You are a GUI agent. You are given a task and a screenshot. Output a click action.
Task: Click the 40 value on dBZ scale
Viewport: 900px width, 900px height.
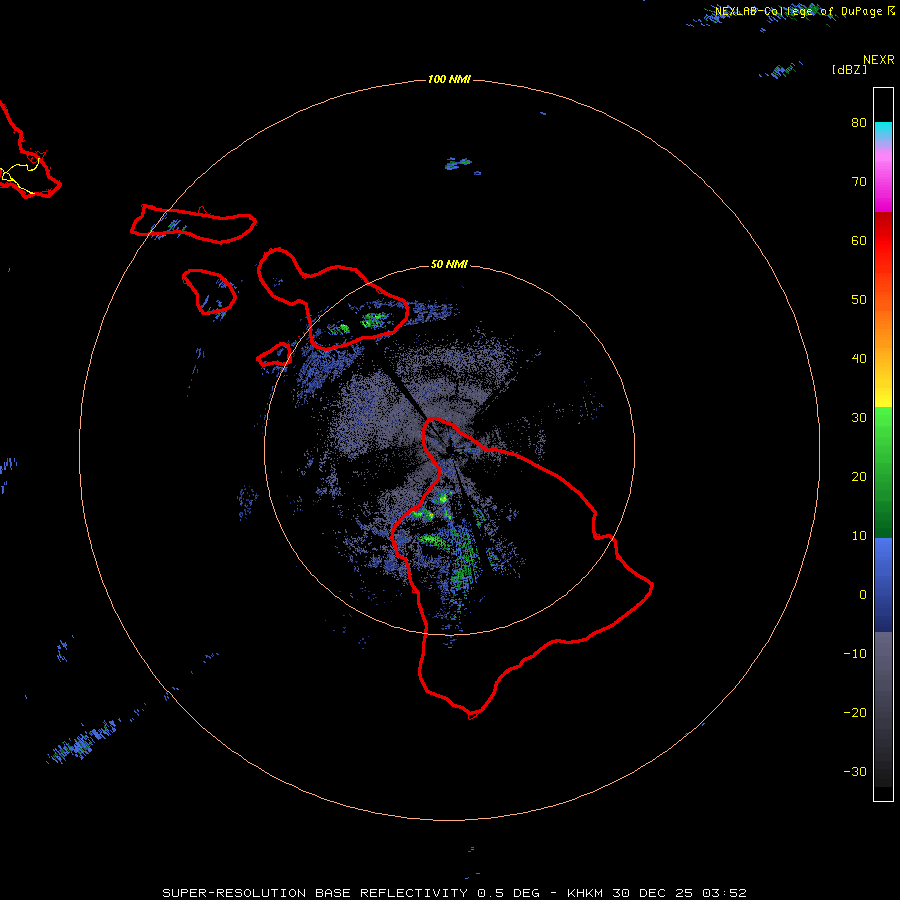pos(859,359)
